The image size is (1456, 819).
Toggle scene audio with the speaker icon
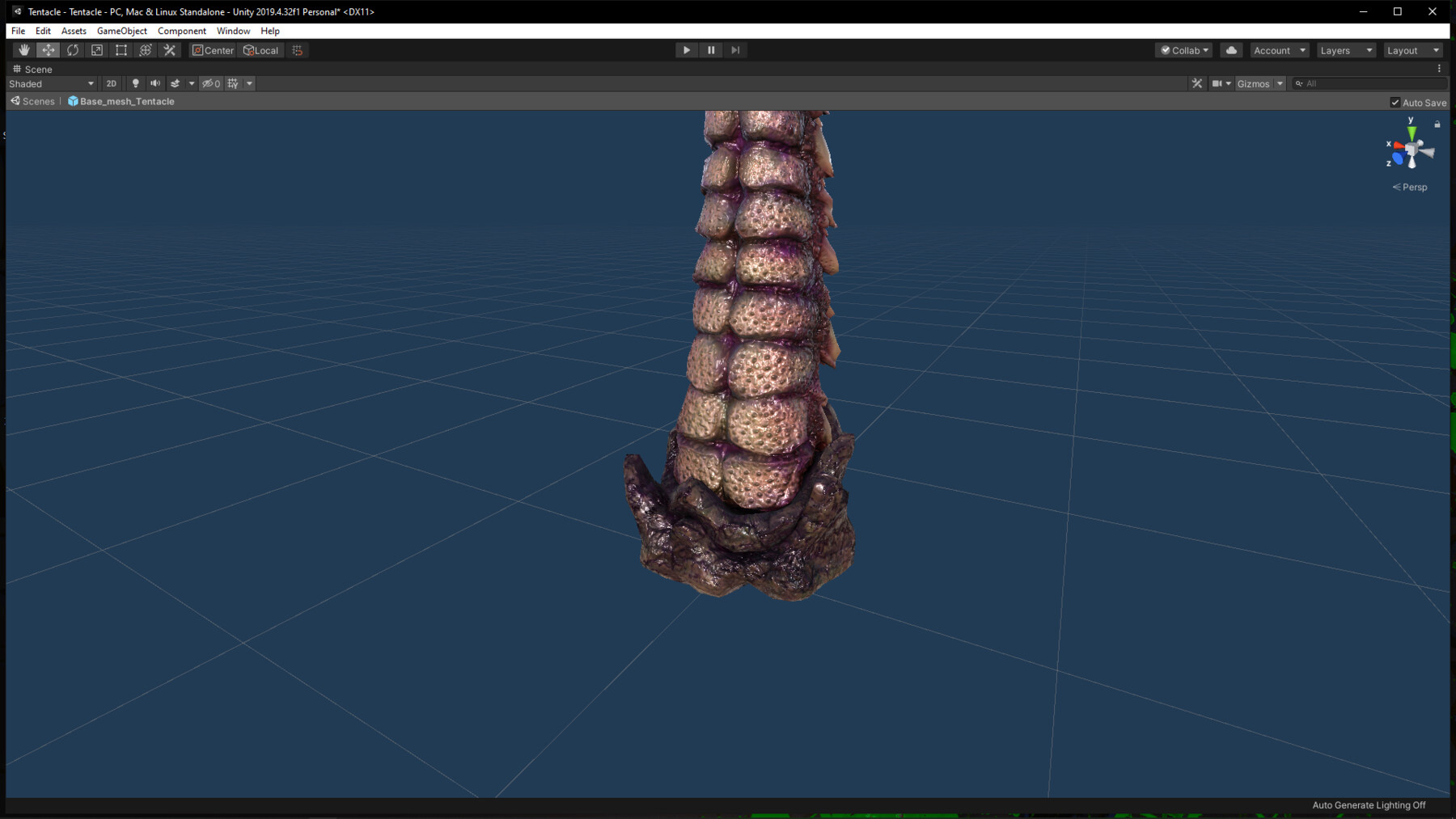[x=155, y=83]
